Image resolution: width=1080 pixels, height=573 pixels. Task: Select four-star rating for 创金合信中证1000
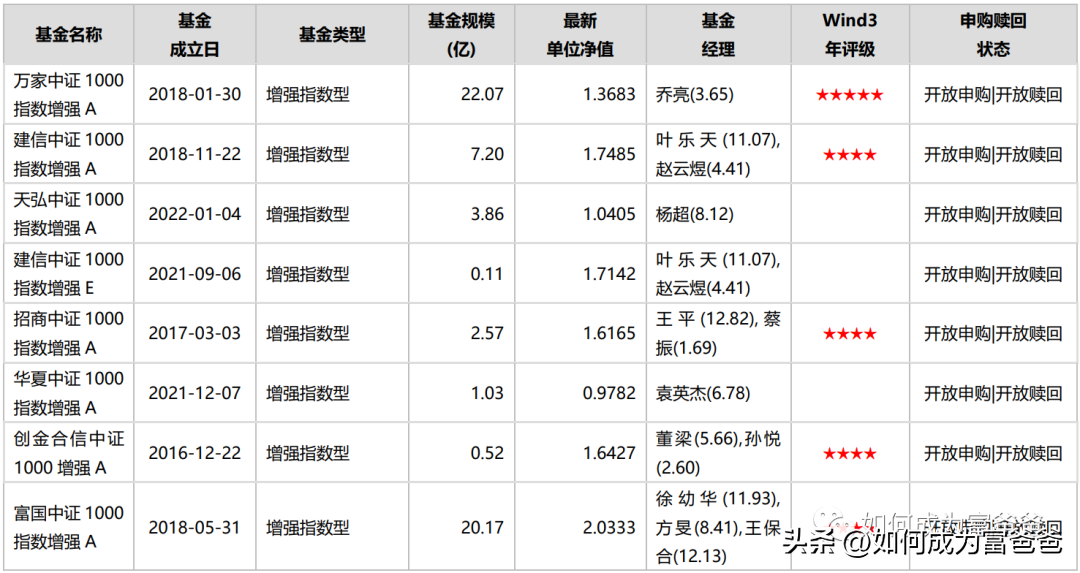849,454
